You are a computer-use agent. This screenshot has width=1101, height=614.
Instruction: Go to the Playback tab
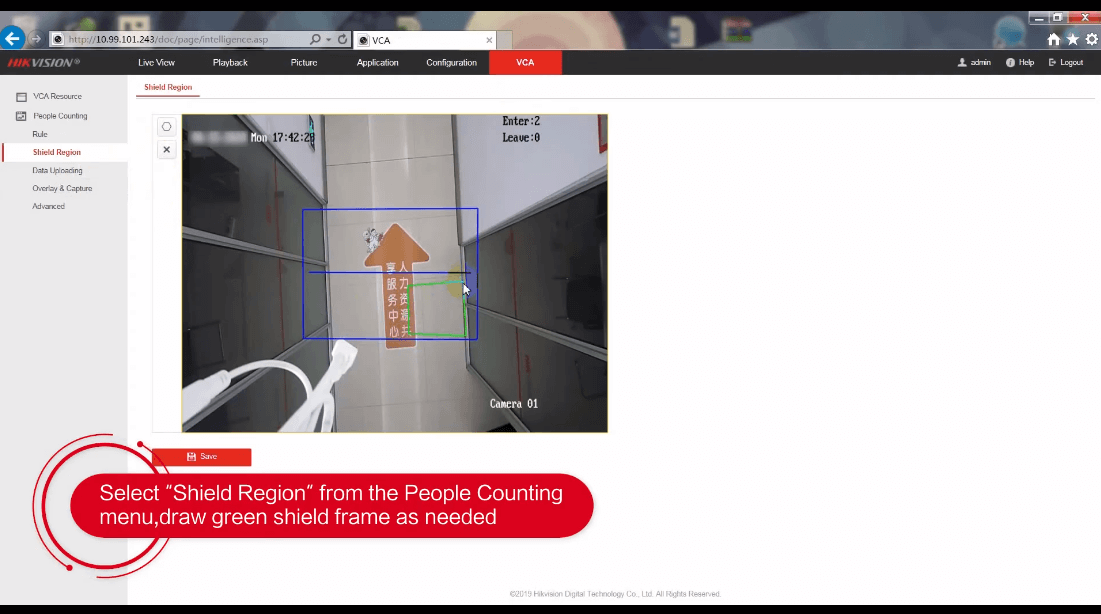(x=230, y=63)
